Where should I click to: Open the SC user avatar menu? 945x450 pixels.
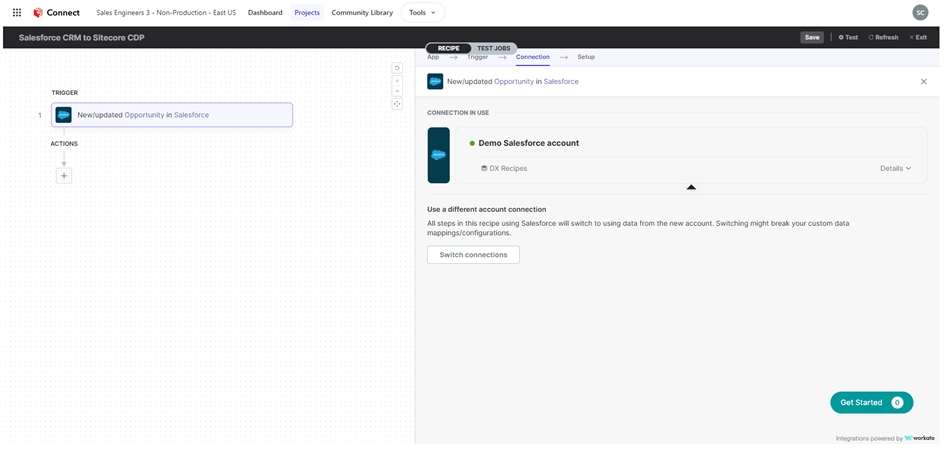pos(920,12)
